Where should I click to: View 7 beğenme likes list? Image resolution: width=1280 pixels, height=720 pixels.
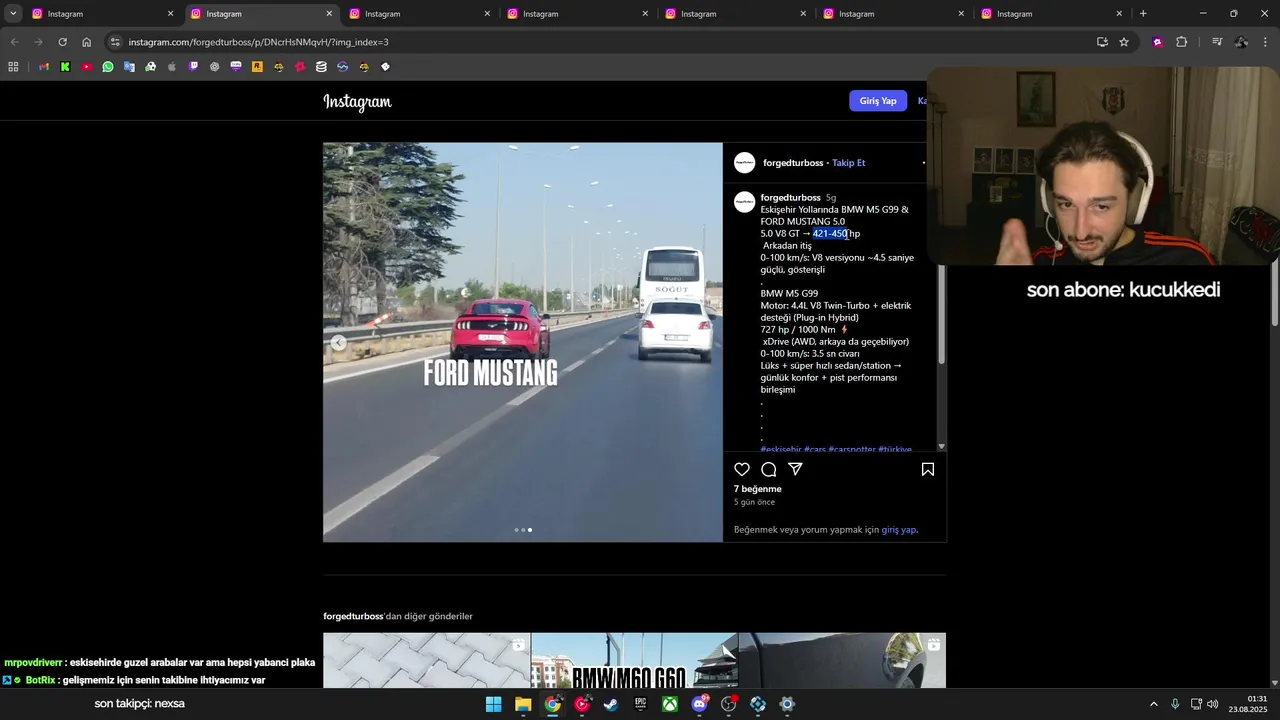(x=758, y=489)
